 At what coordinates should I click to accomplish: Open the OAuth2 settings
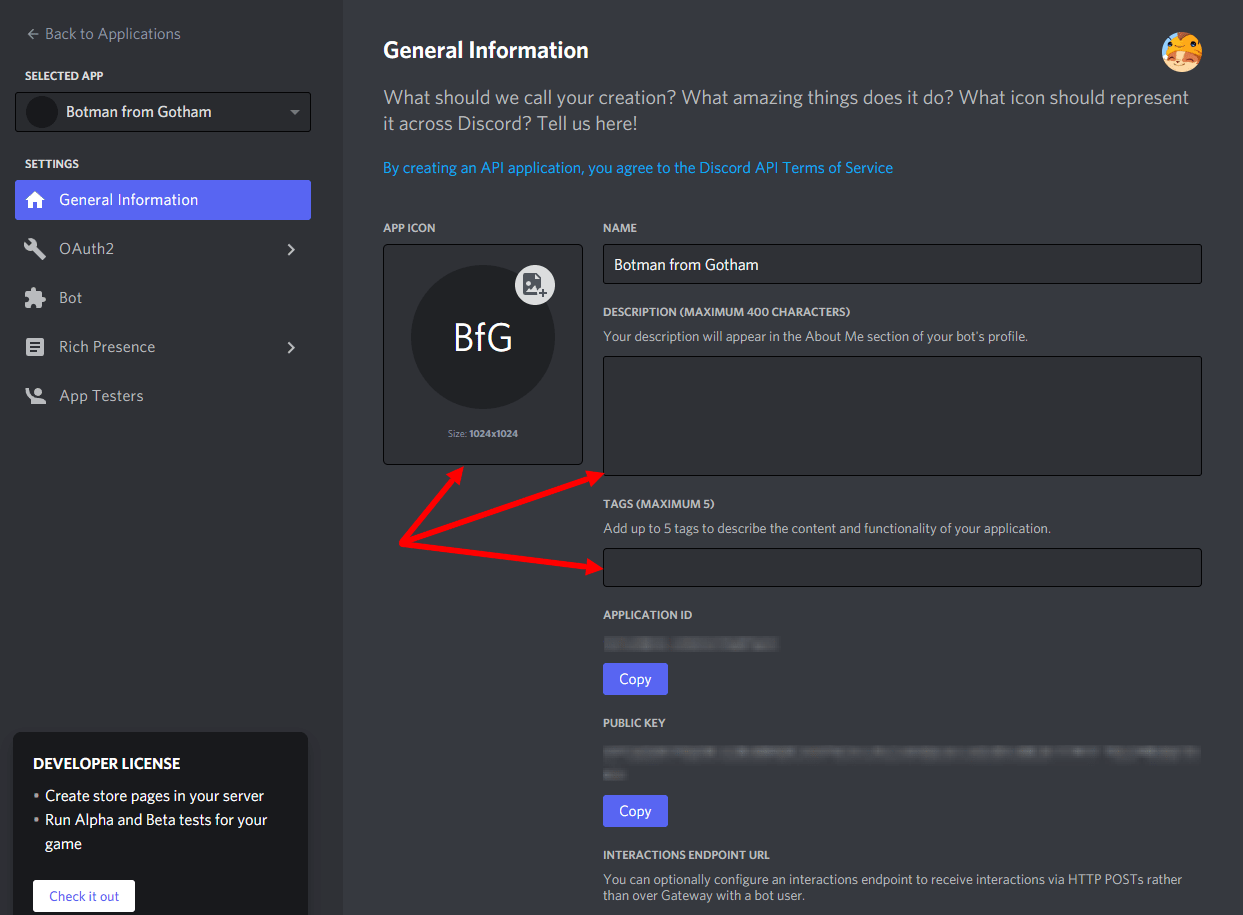click(163, 249)
